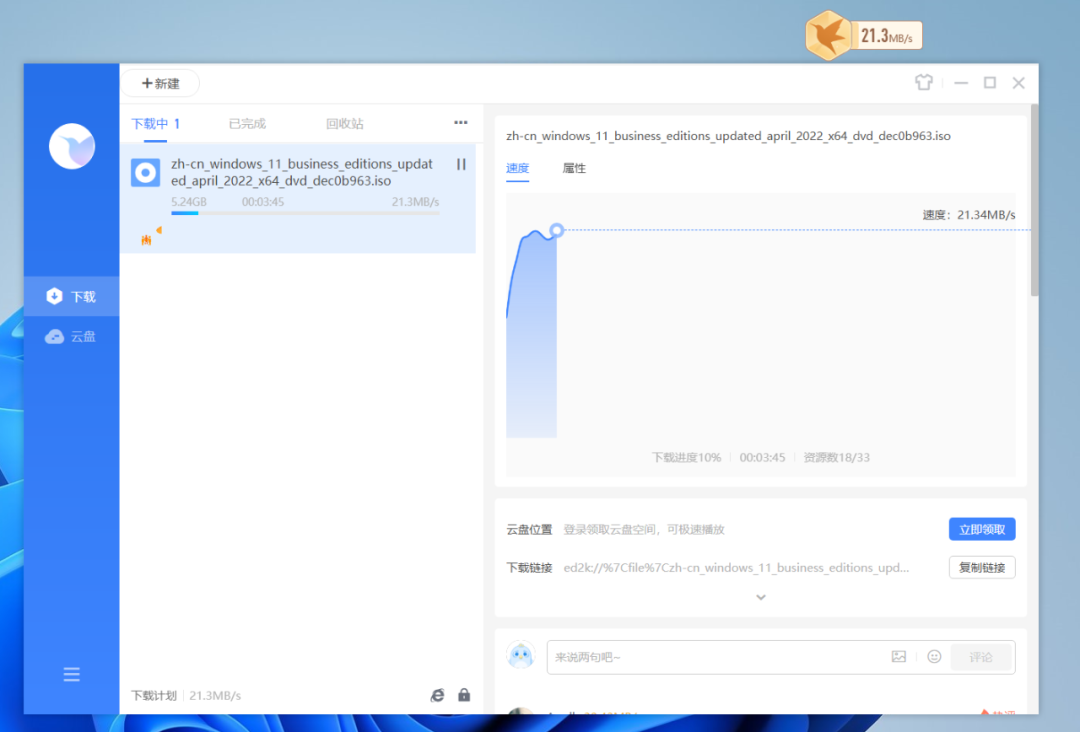Viewport: 1080px width, 732px height.
Task: Open the emoji picker in comment box
Action: (934, 657)
